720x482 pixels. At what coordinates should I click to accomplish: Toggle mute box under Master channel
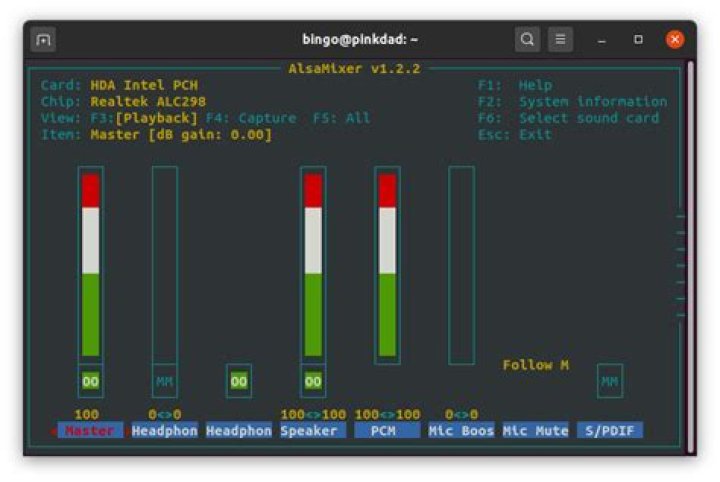[x=90, y=381]
